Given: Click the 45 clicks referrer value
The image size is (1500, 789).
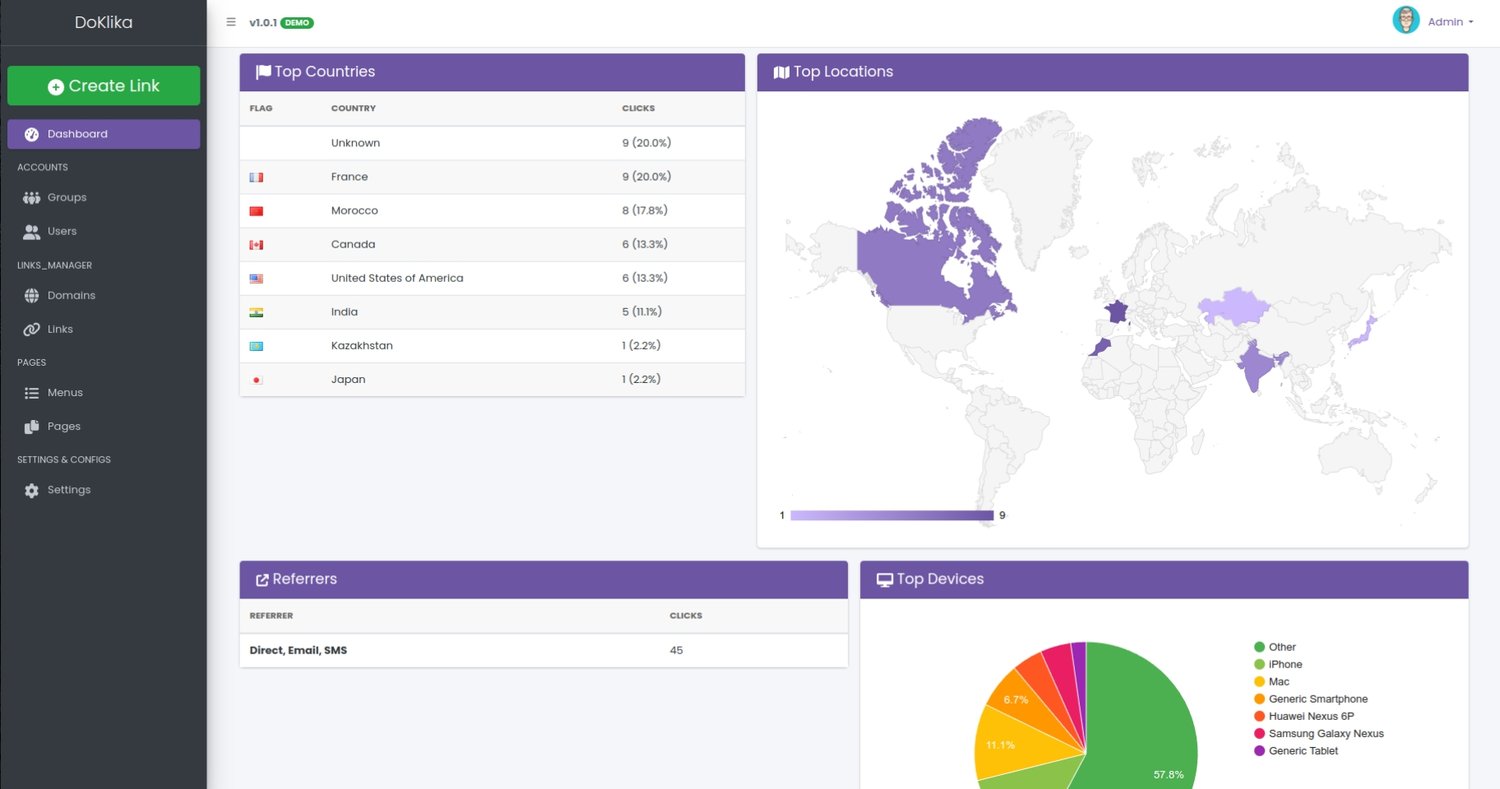Looking at the screenshot, I should coord(676,650).
